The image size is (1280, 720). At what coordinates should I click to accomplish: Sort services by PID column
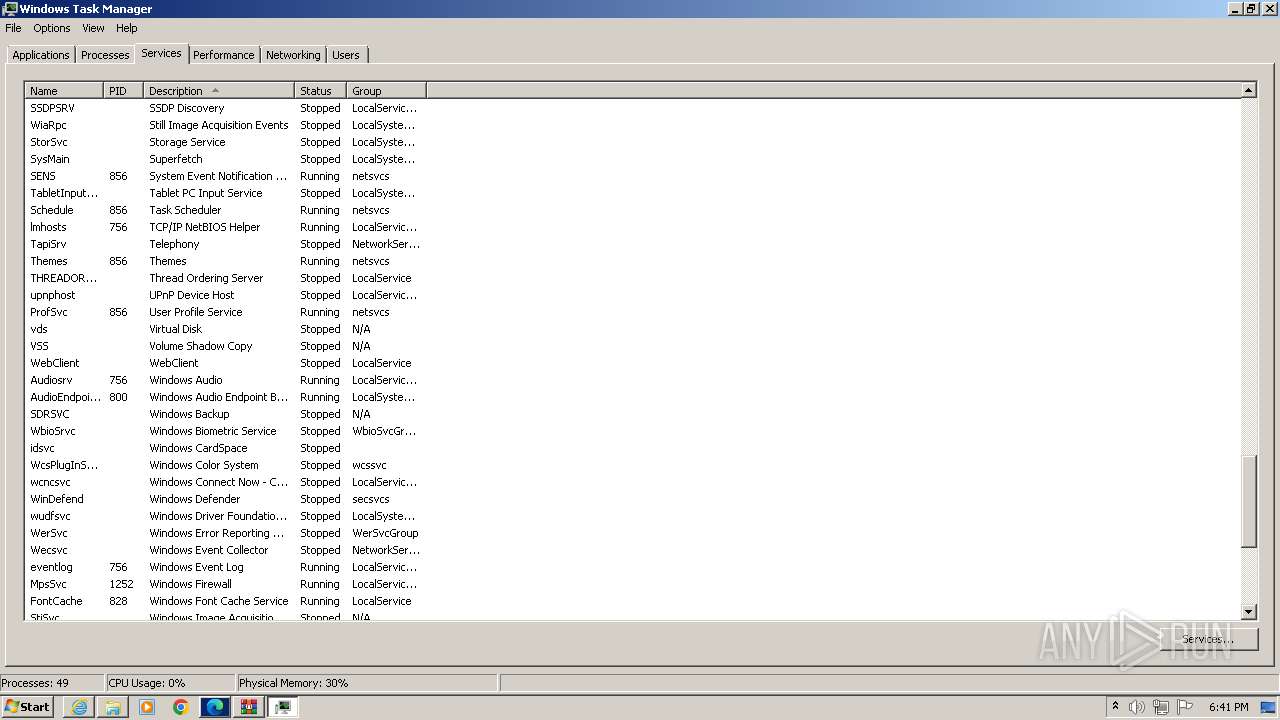tap(123, 91)
